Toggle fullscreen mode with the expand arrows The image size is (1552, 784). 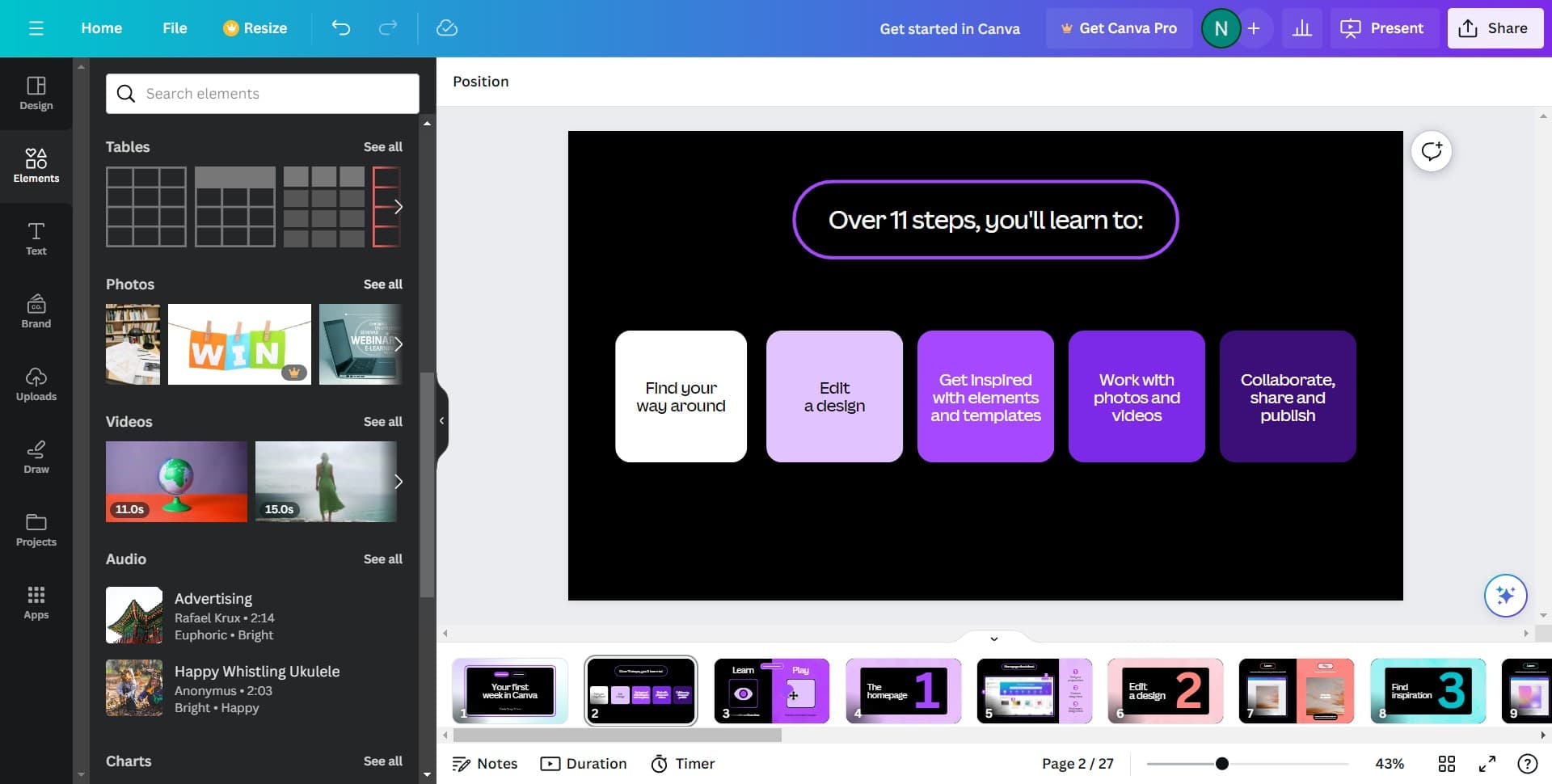(x=1487, y=764)
